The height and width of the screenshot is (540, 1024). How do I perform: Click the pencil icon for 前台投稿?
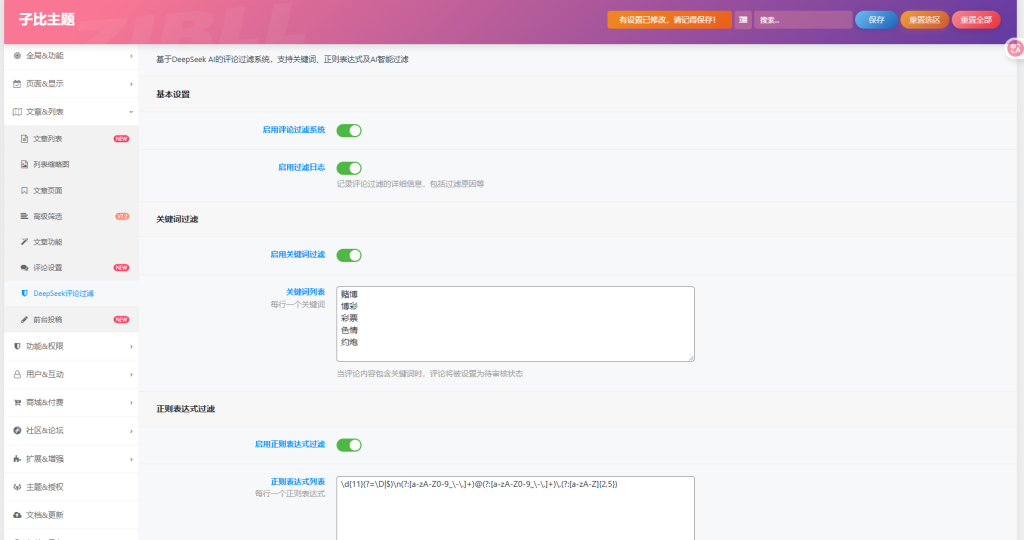point(24,320)
